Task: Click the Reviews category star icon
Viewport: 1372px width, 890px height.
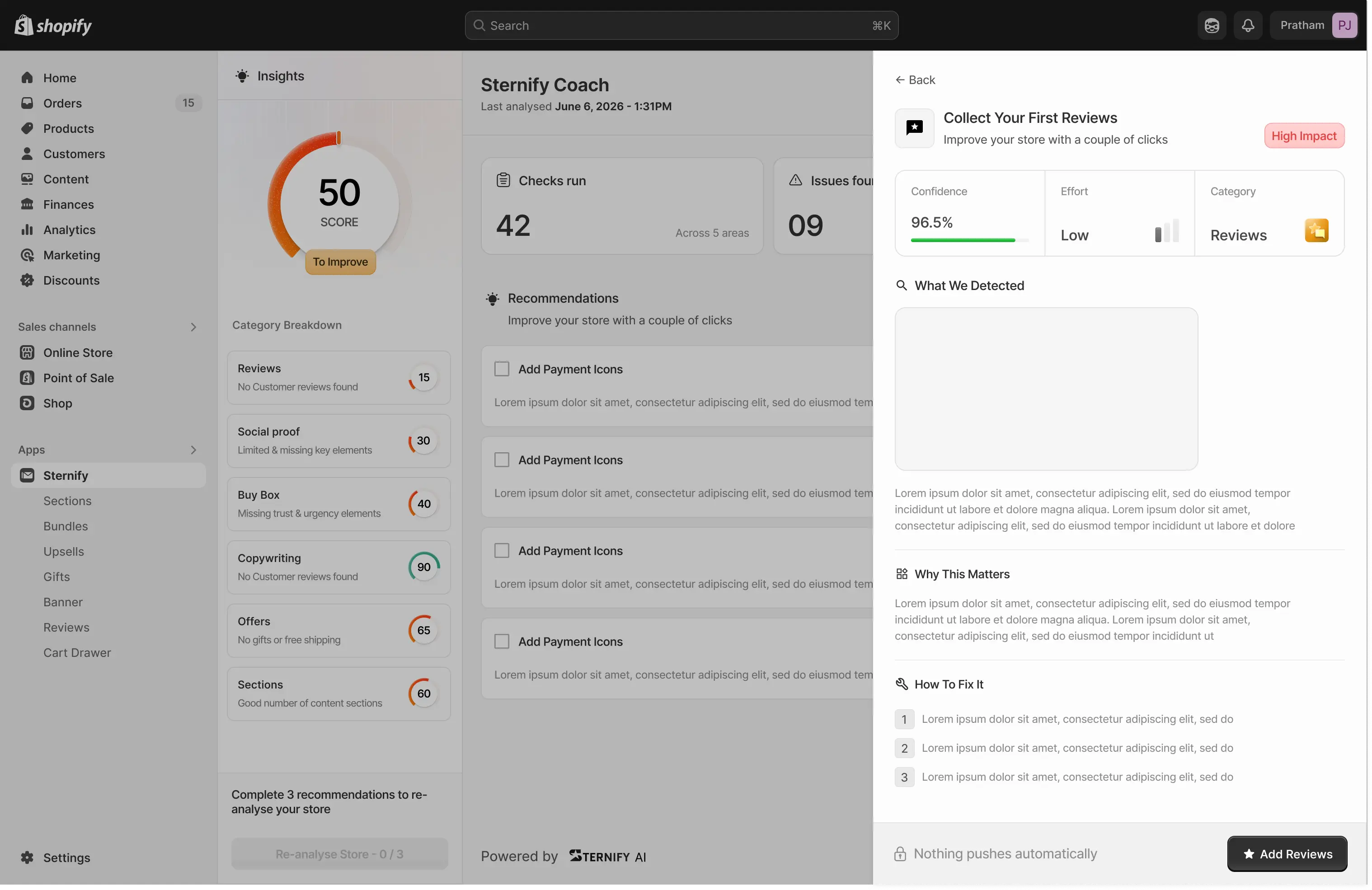Action: (x=1316, y=230)
